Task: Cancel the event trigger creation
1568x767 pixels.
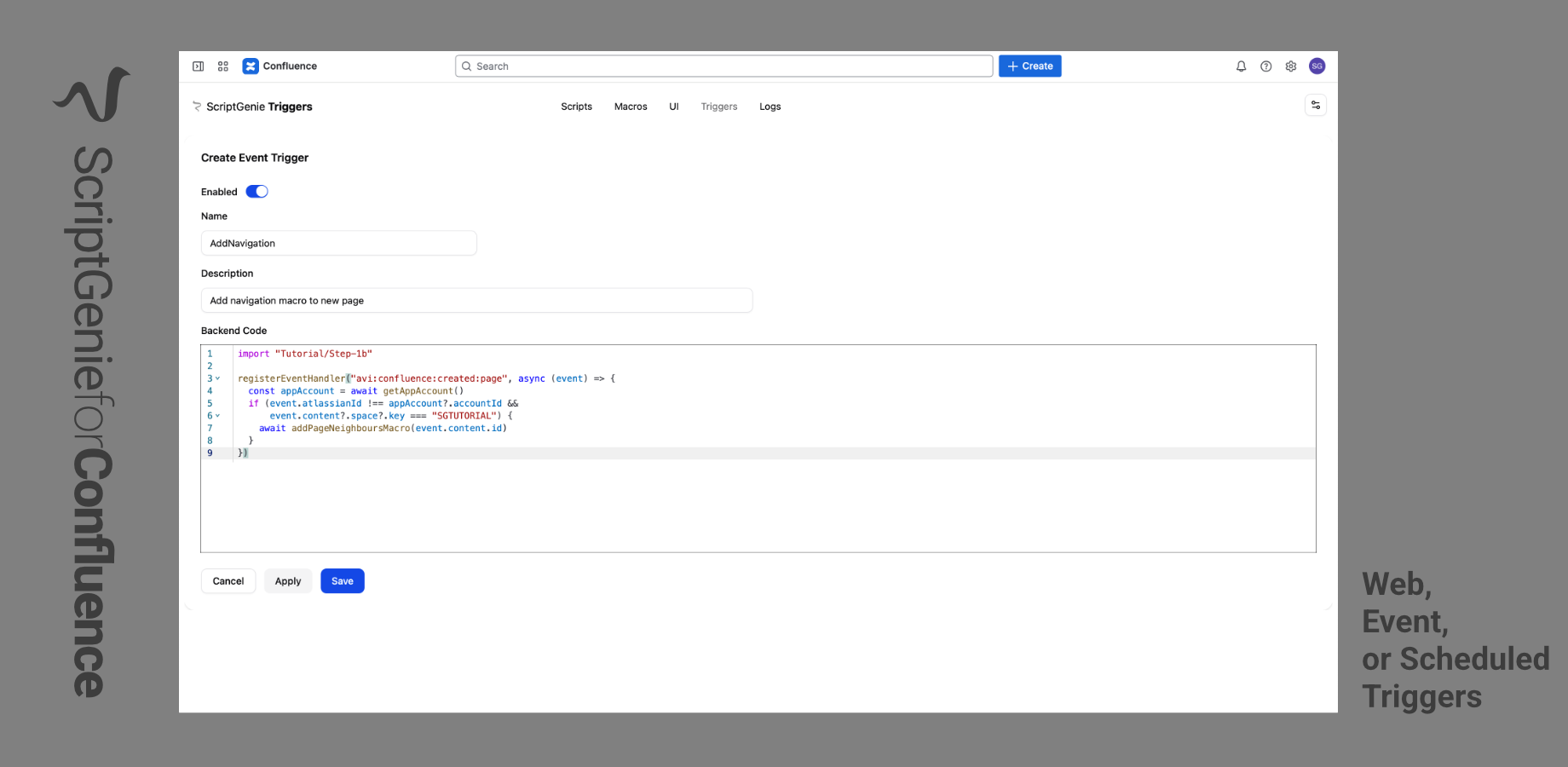Action: click(228, 581)
